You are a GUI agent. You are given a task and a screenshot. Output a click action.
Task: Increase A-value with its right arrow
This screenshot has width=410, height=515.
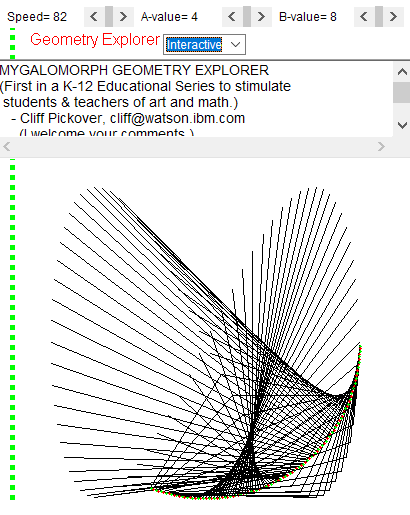261,16
